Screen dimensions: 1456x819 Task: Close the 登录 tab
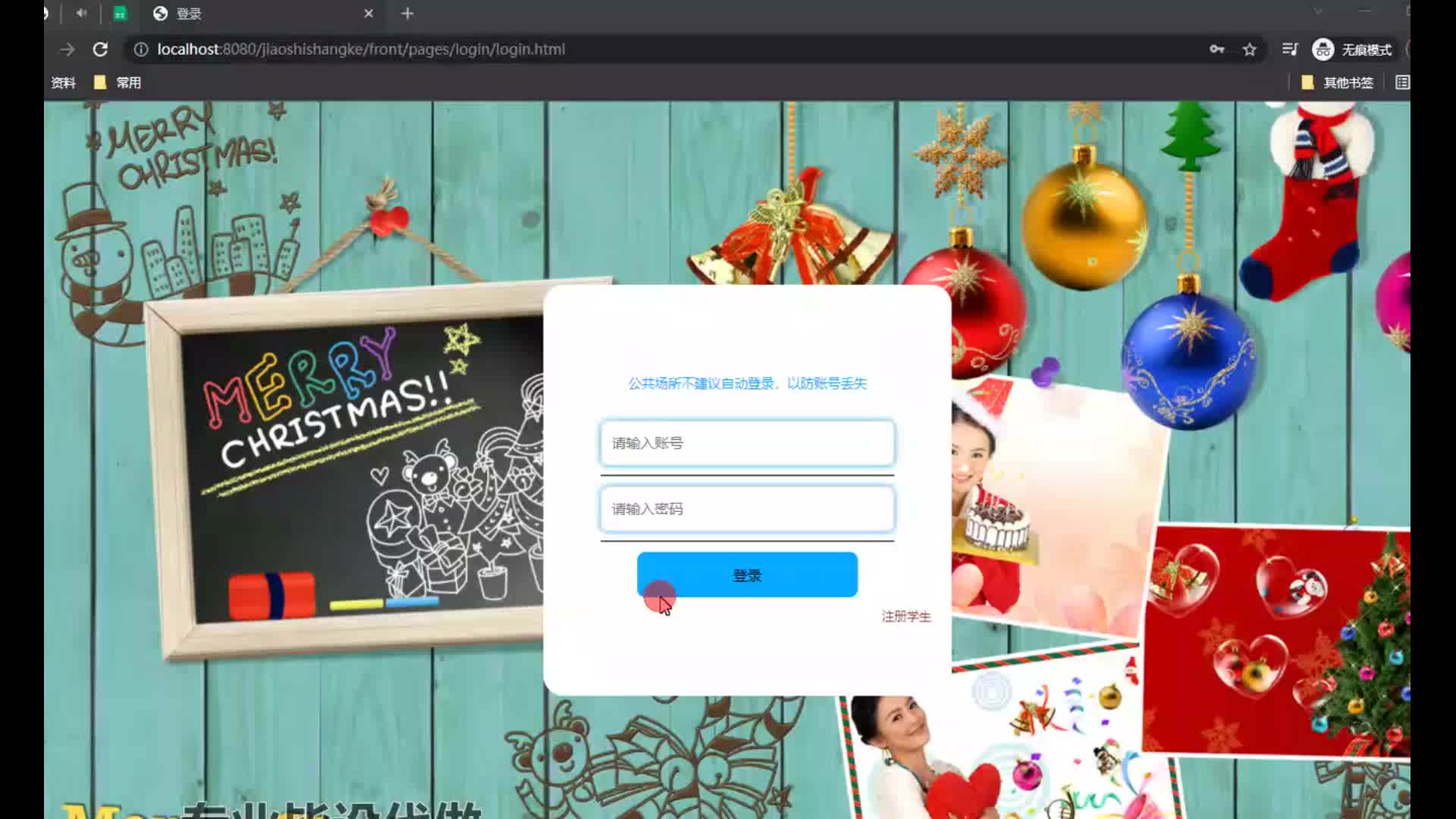(x=369, y=14)
